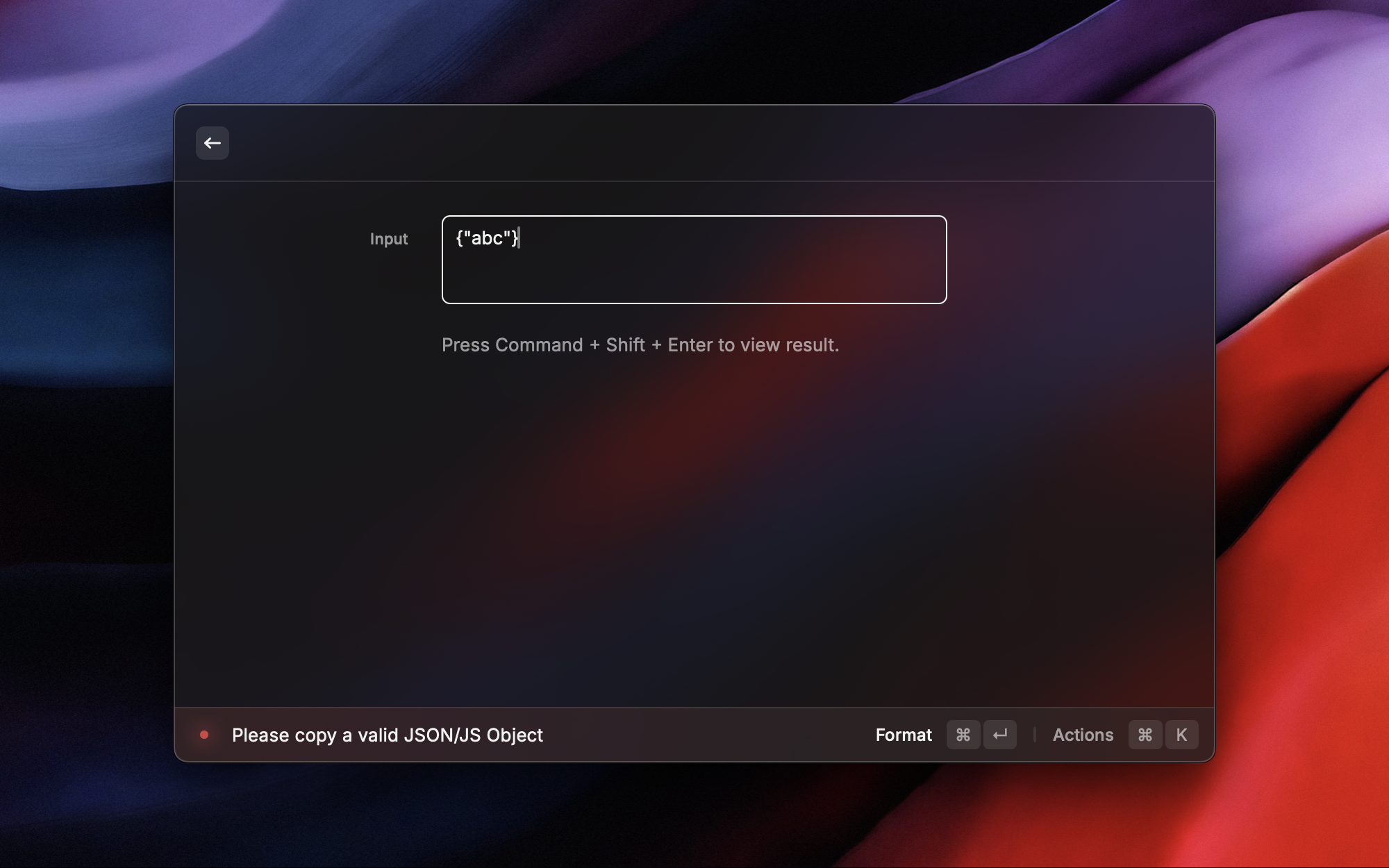Click the 'Please copy a valid JSON/JS Object' message
Image resolution: width=1389 pixels, height=868 pixels.
point(387,735)
